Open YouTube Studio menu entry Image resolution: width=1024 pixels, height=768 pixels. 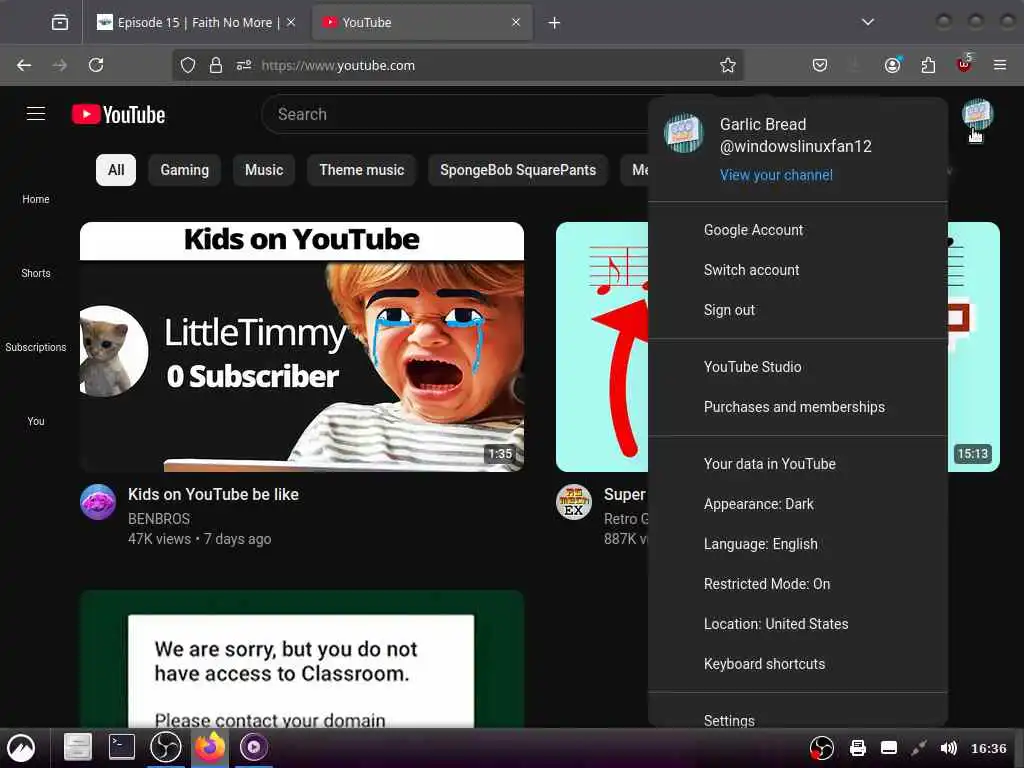click(x=798, y=367)
